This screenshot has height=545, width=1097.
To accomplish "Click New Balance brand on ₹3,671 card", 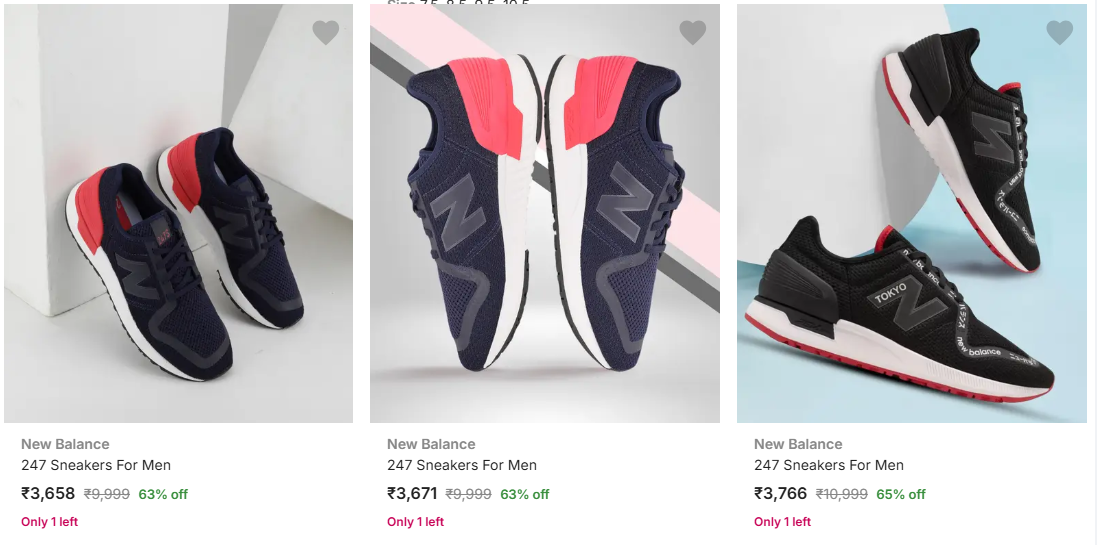I will point(431,444).
